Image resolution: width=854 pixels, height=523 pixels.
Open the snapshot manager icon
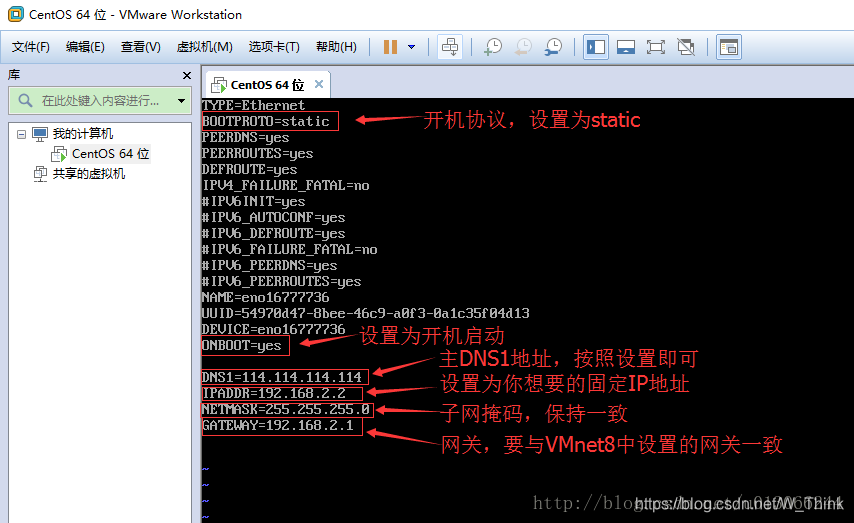click(x=553, y=47)
